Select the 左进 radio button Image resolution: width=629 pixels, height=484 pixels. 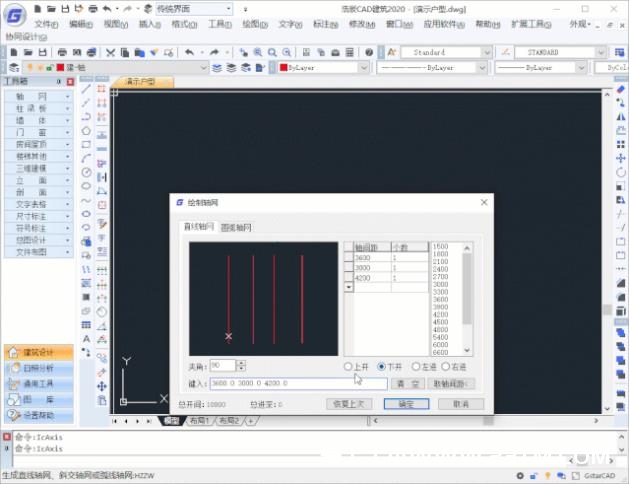coord(416,367)
